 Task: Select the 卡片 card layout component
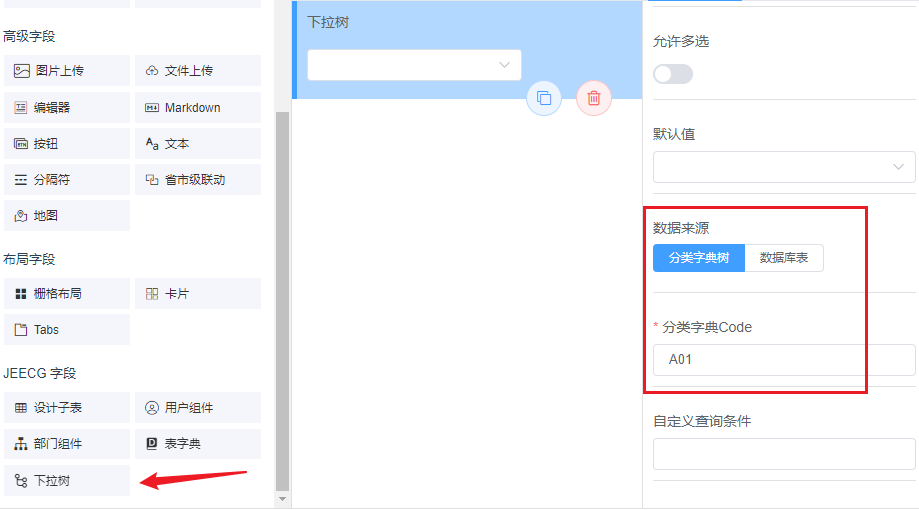[x=198, y=294]
